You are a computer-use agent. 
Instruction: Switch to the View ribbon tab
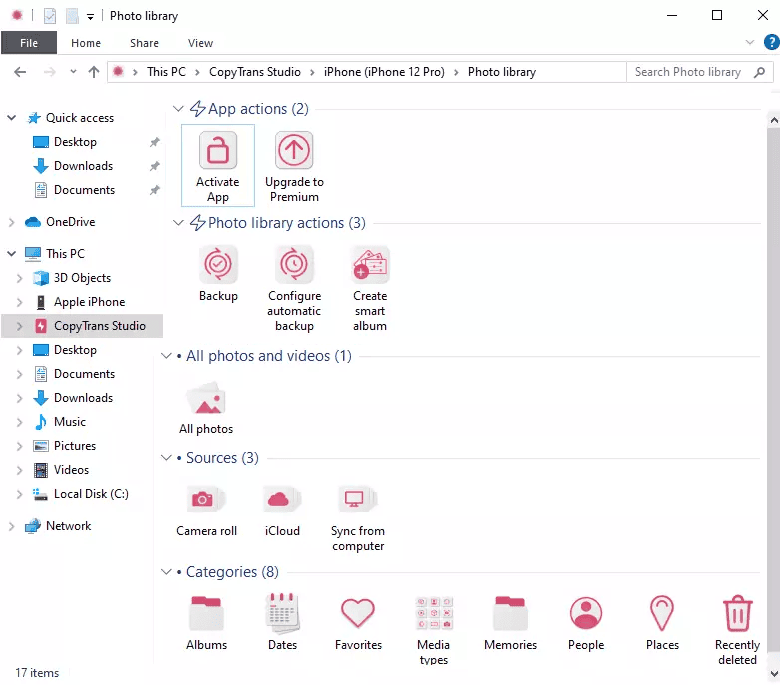[200, 43]
